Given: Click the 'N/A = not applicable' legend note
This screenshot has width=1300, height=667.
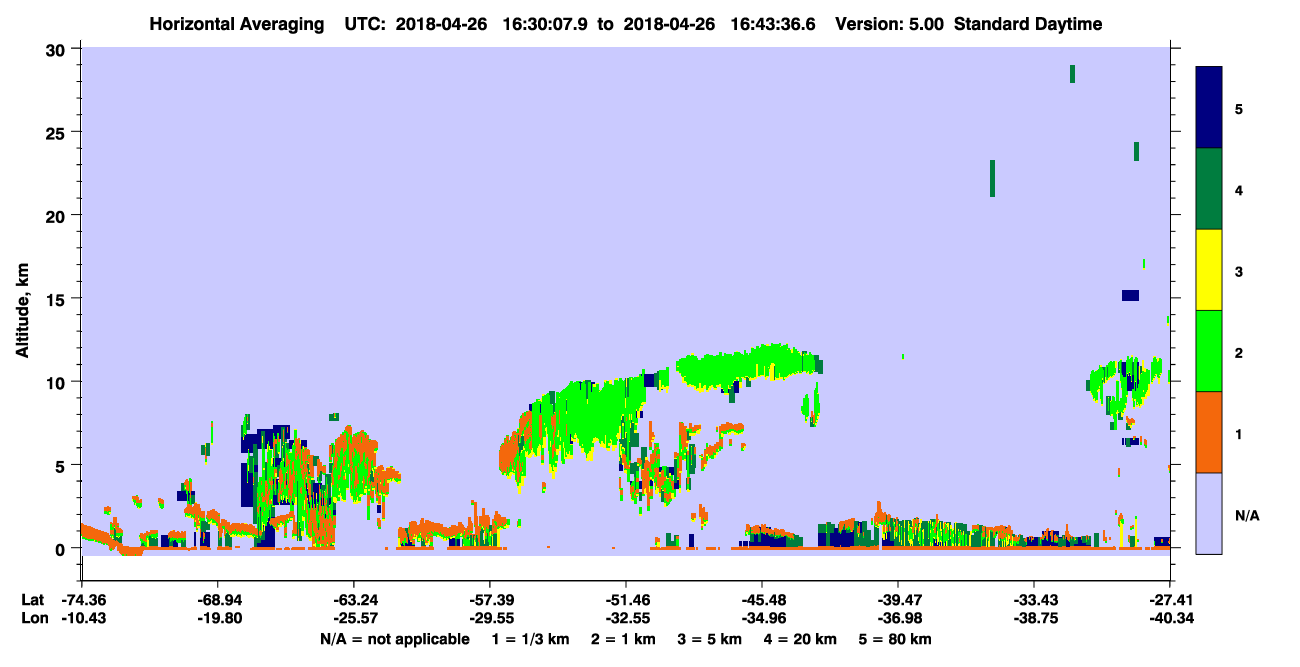Looking at the screenshot, I should [x=395, y=639].
